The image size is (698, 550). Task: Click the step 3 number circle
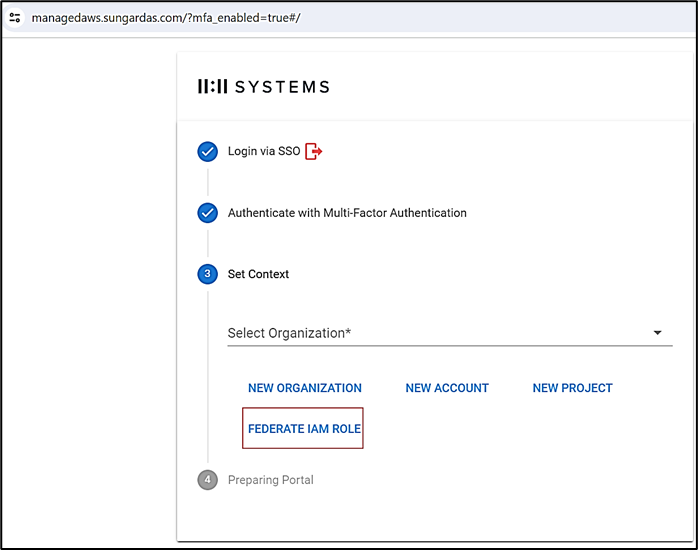[x=207, y=274]
